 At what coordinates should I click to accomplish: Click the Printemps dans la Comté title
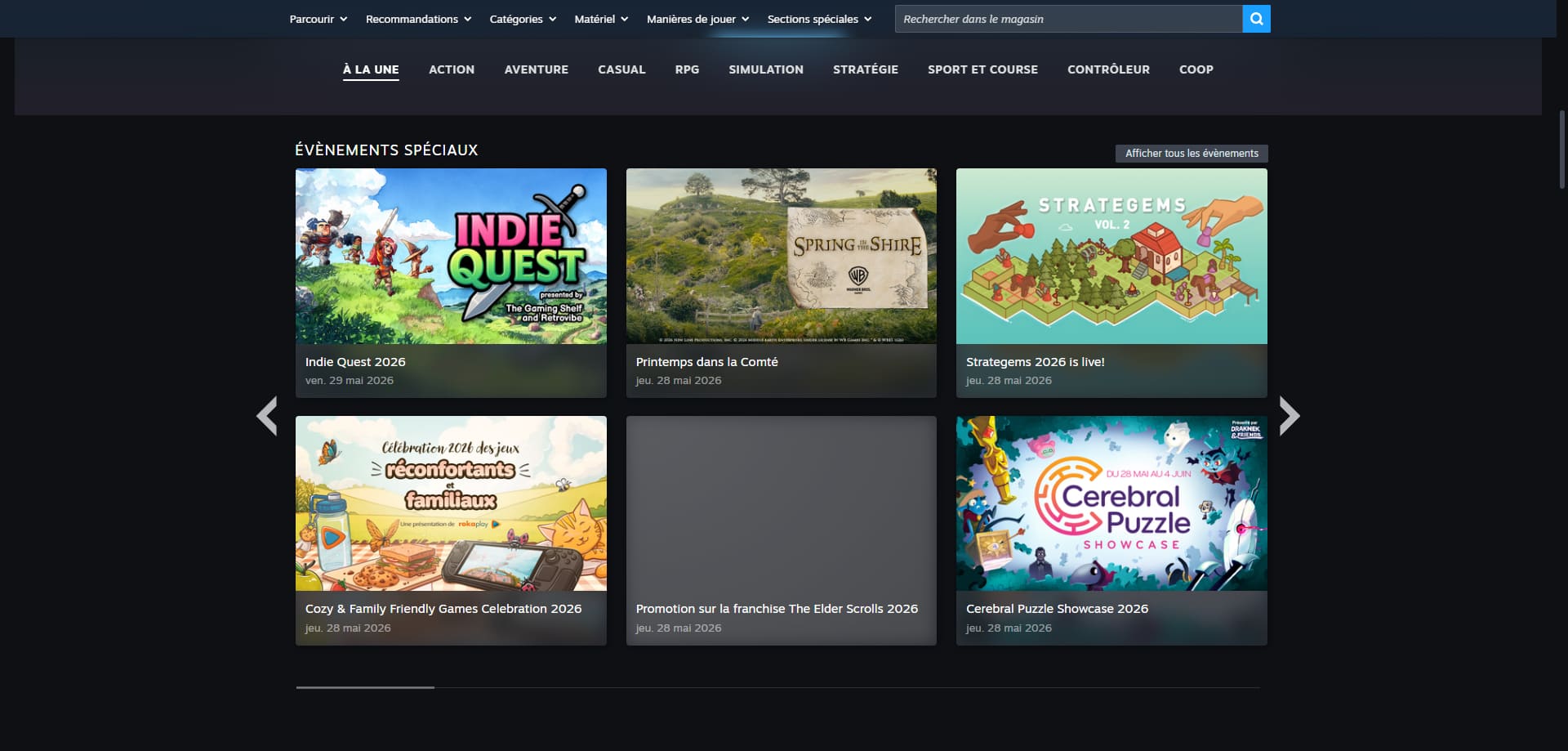706,362
